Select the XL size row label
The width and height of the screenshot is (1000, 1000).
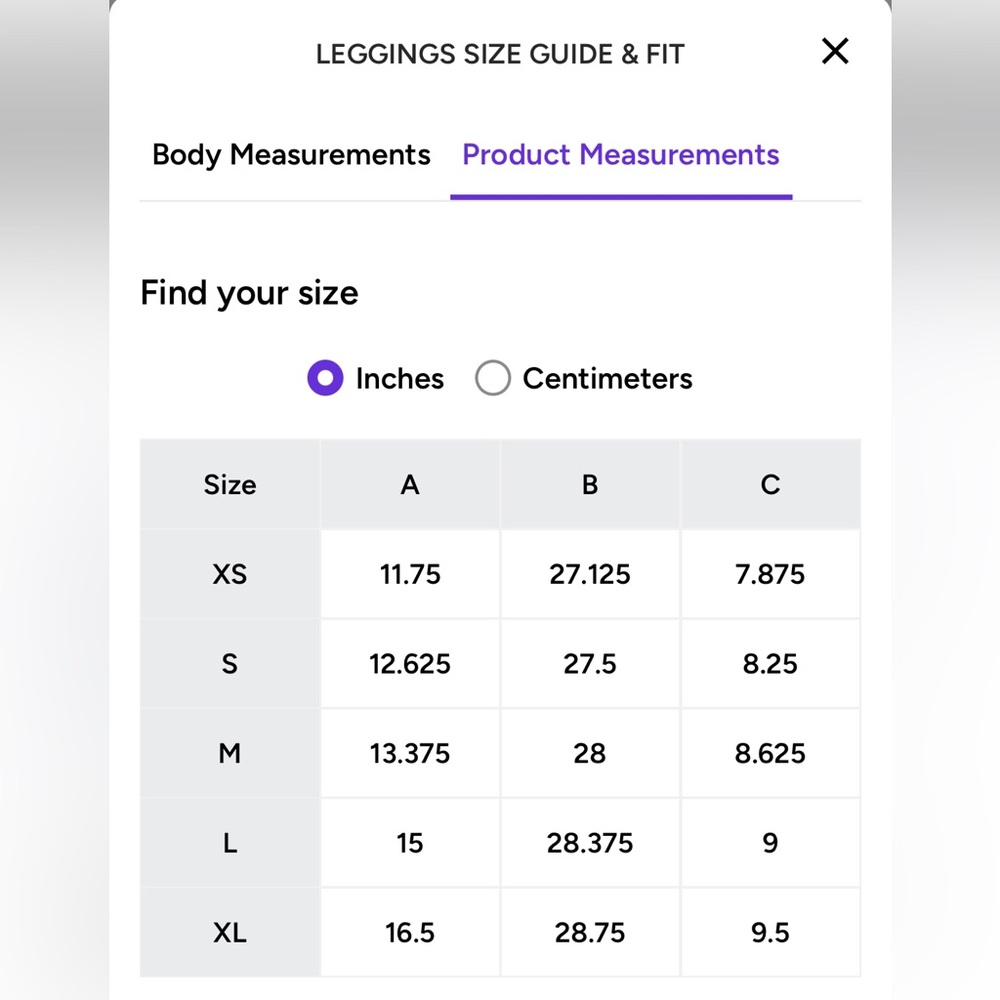click(x=230, y=932)
